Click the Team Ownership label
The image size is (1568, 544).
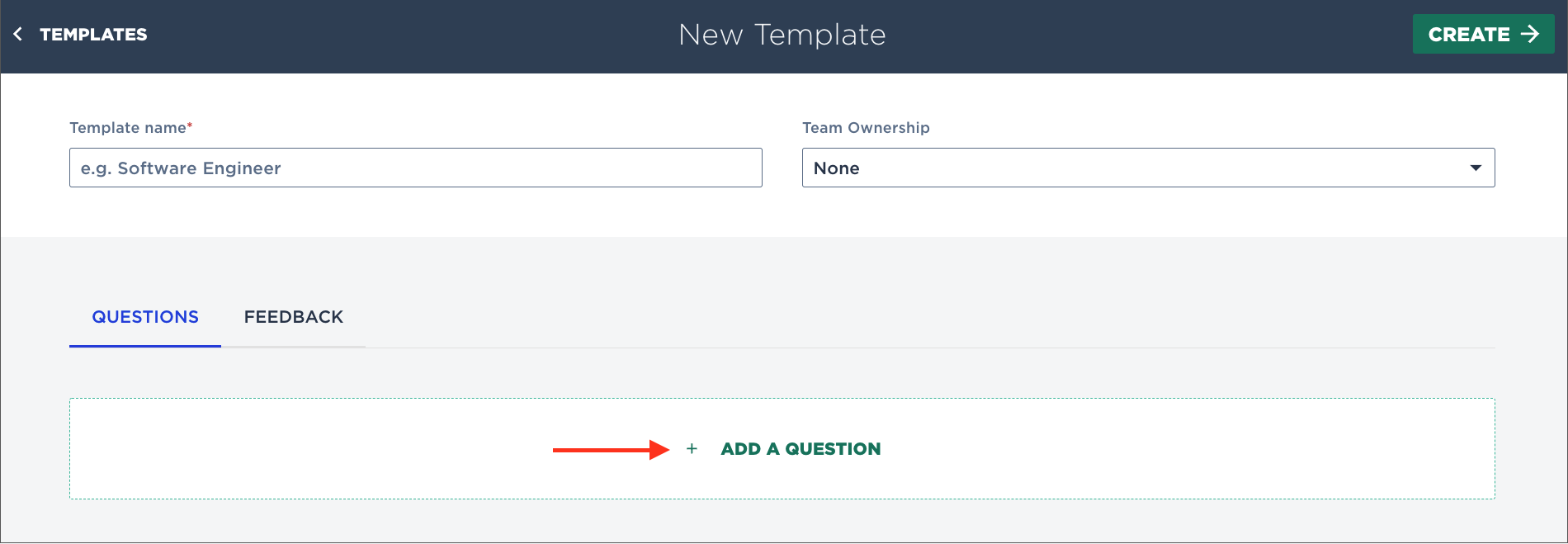pos(866,128)
